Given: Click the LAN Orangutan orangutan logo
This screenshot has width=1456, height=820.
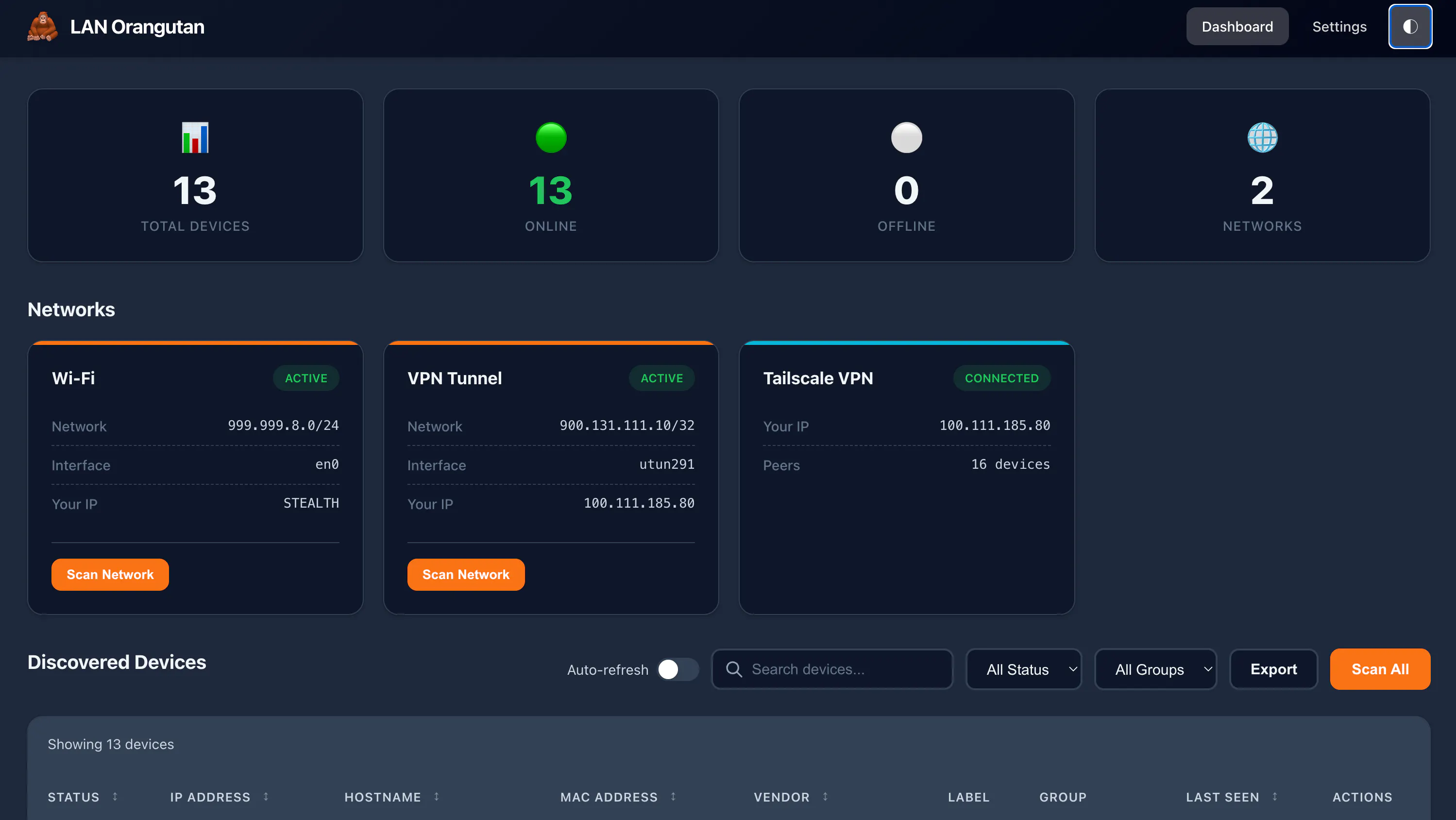Looking at the screenshot, I should pyautogui.click(x=42, y=27).
